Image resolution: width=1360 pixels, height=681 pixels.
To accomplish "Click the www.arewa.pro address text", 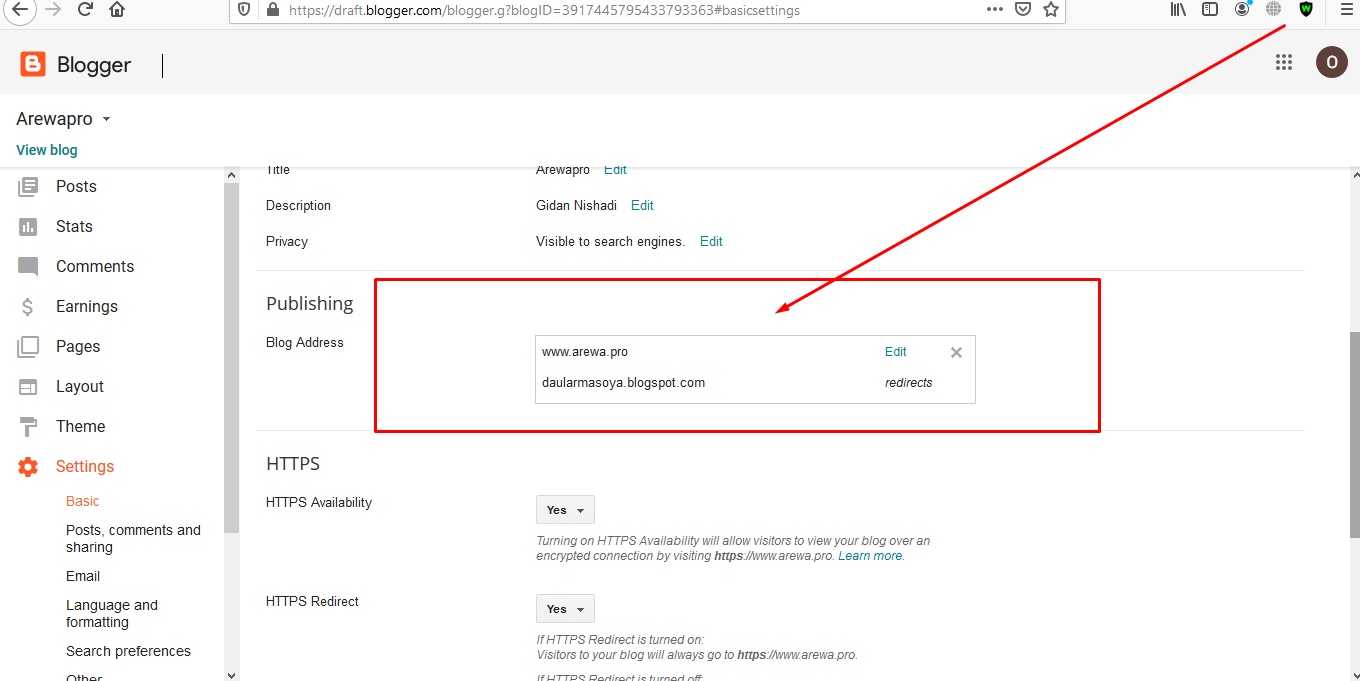I will [x=585, y=352].
